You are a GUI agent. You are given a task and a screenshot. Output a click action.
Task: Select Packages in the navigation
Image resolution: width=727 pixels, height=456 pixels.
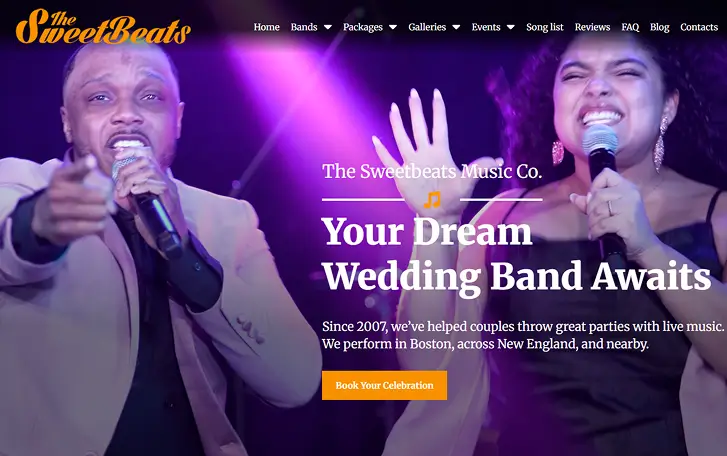[363, 27]
